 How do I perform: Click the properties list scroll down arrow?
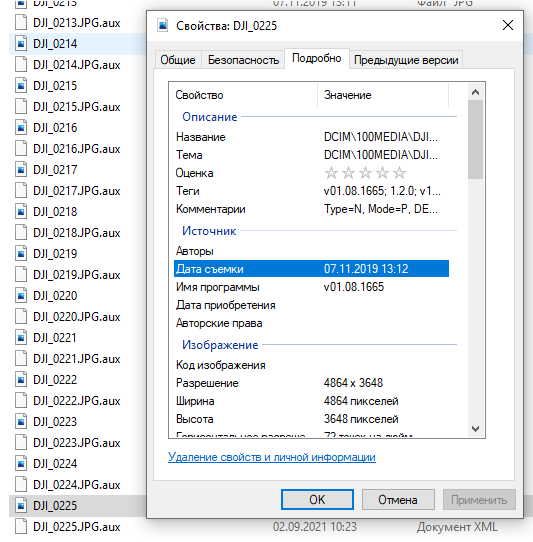point(476,429)
